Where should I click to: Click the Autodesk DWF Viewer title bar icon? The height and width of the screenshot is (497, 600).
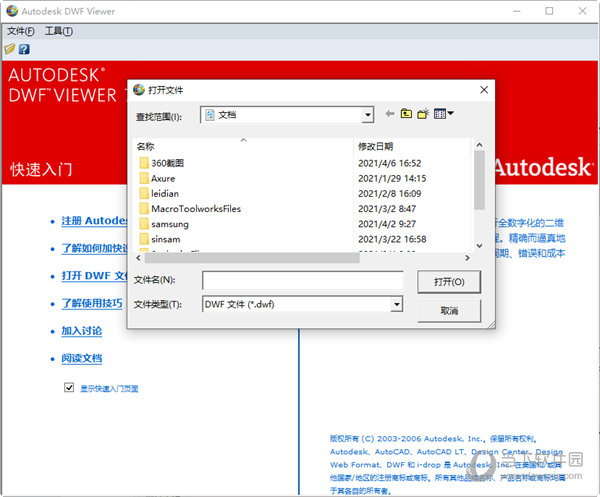click(12, 11)
